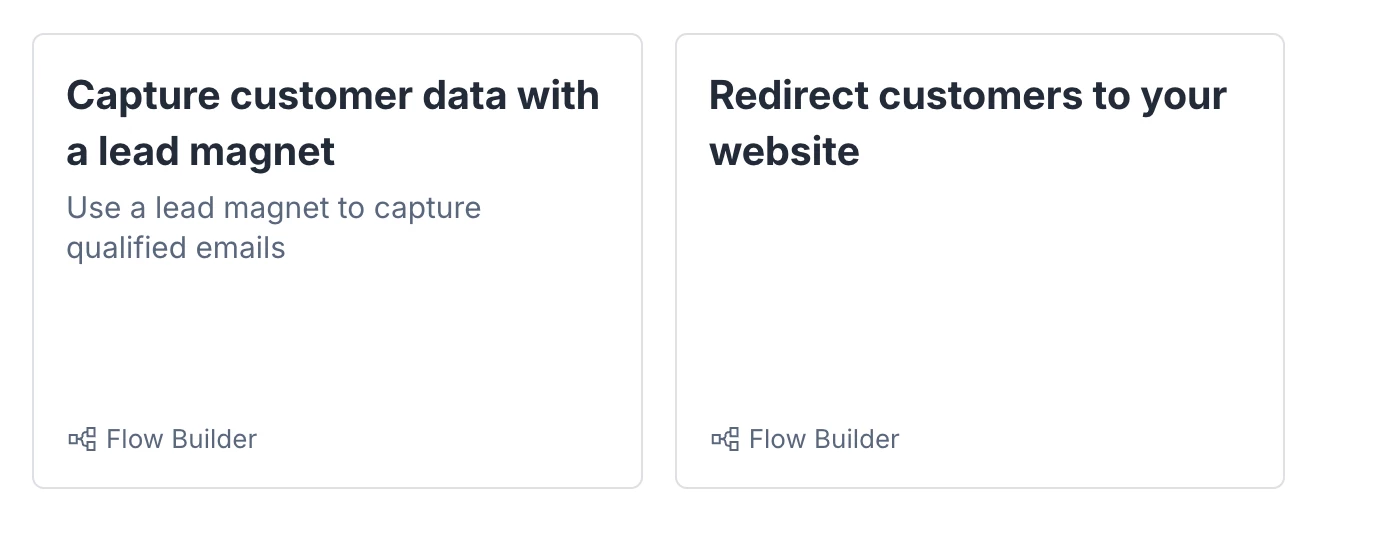This screenshot has height=552, width=1390.
Task: Select the flow diagram icon under lead magnet description
Action: 82,439
